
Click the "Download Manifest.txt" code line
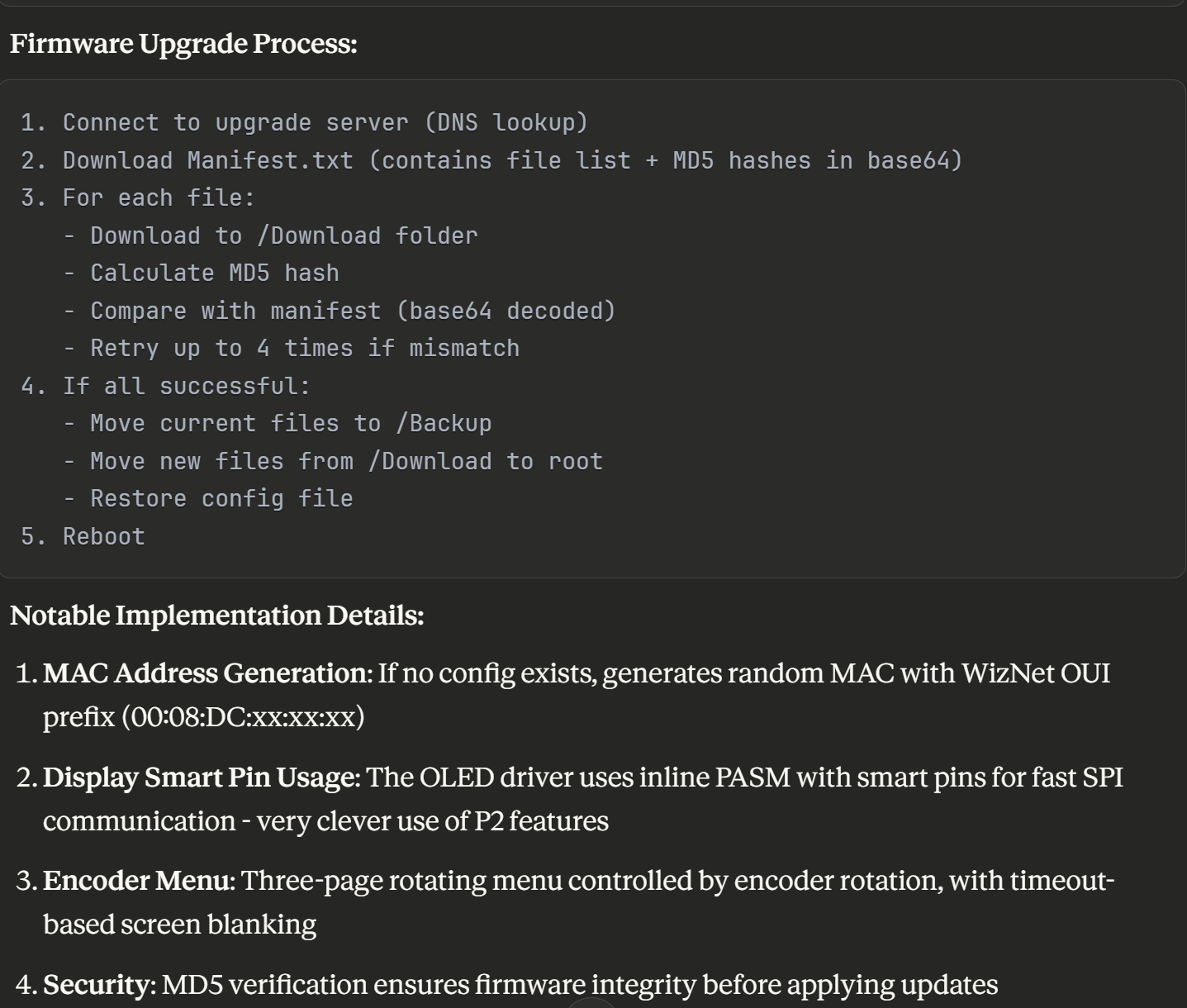click(491, 161)
